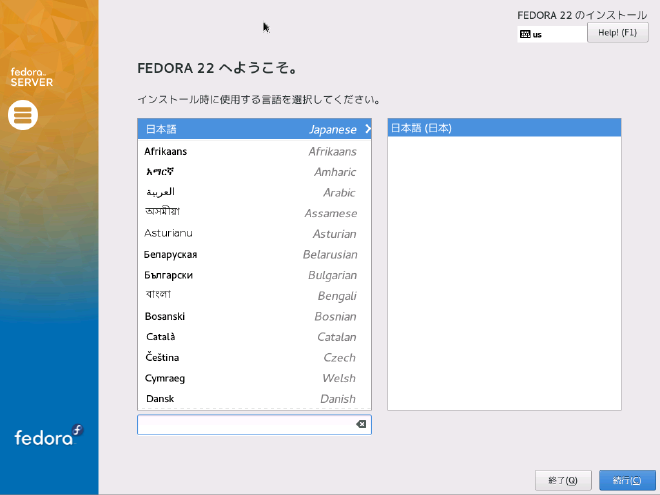The height and width of the screenshot is (495, 660).
Task: Focus the language search input field
Action: click(245, 425)
